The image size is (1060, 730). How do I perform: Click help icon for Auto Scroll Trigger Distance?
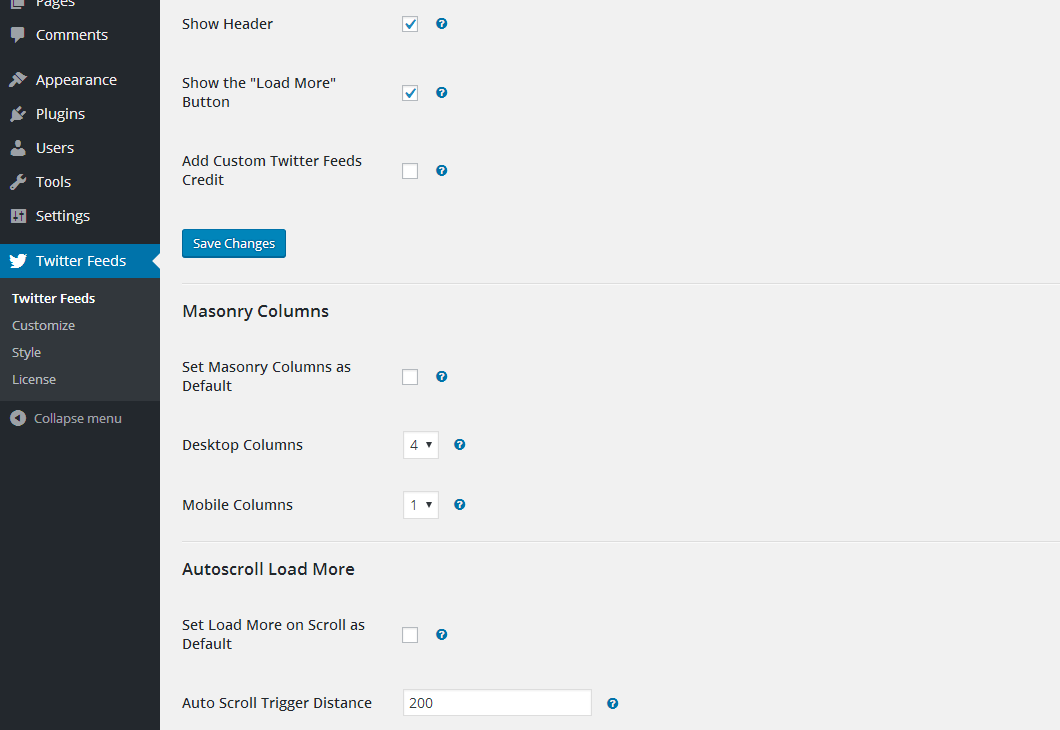613,703
